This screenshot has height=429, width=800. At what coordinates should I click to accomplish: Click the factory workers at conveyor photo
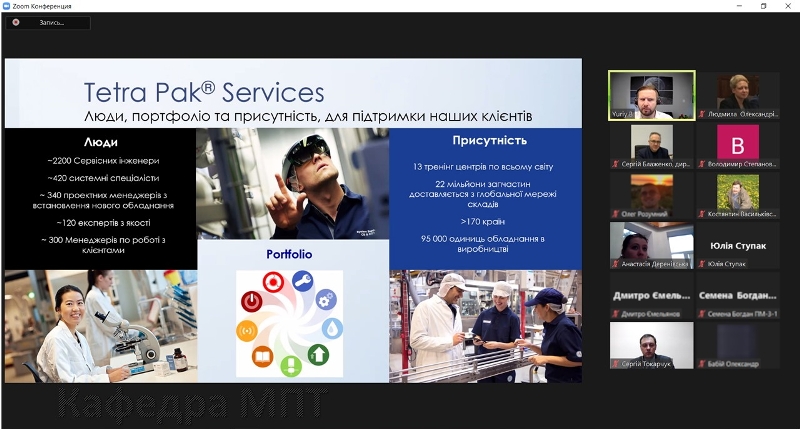click(486, 326)
